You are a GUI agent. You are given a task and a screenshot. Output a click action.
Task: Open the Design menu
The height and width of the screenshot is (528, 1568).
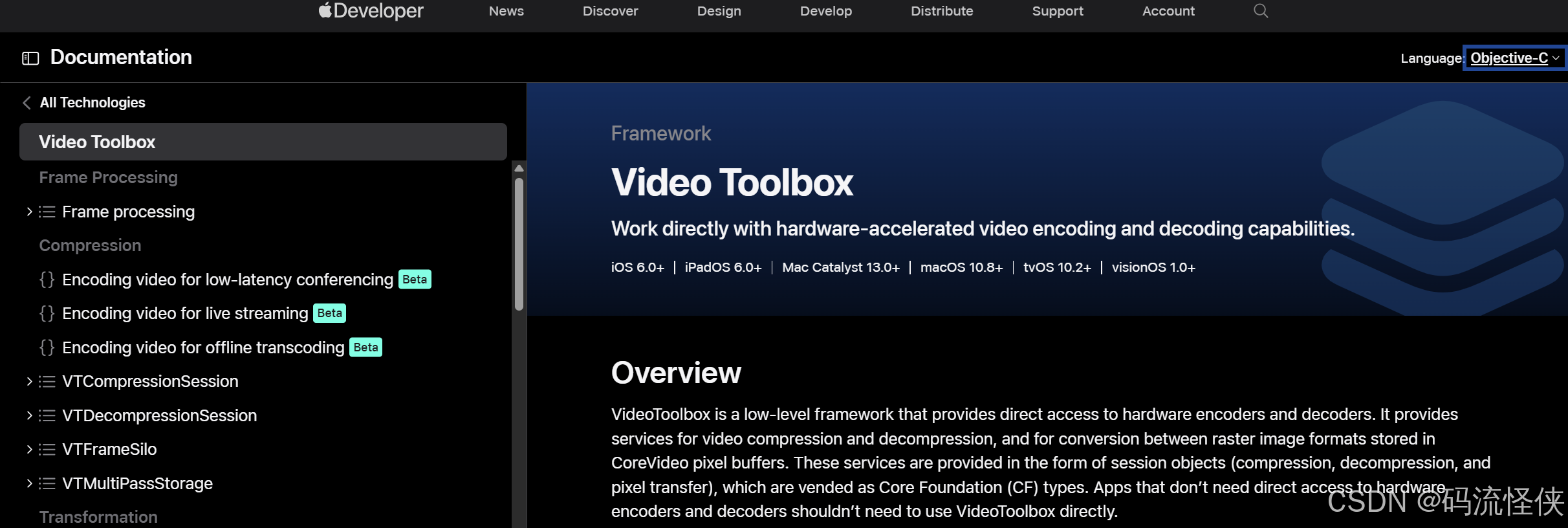(719, 11)
